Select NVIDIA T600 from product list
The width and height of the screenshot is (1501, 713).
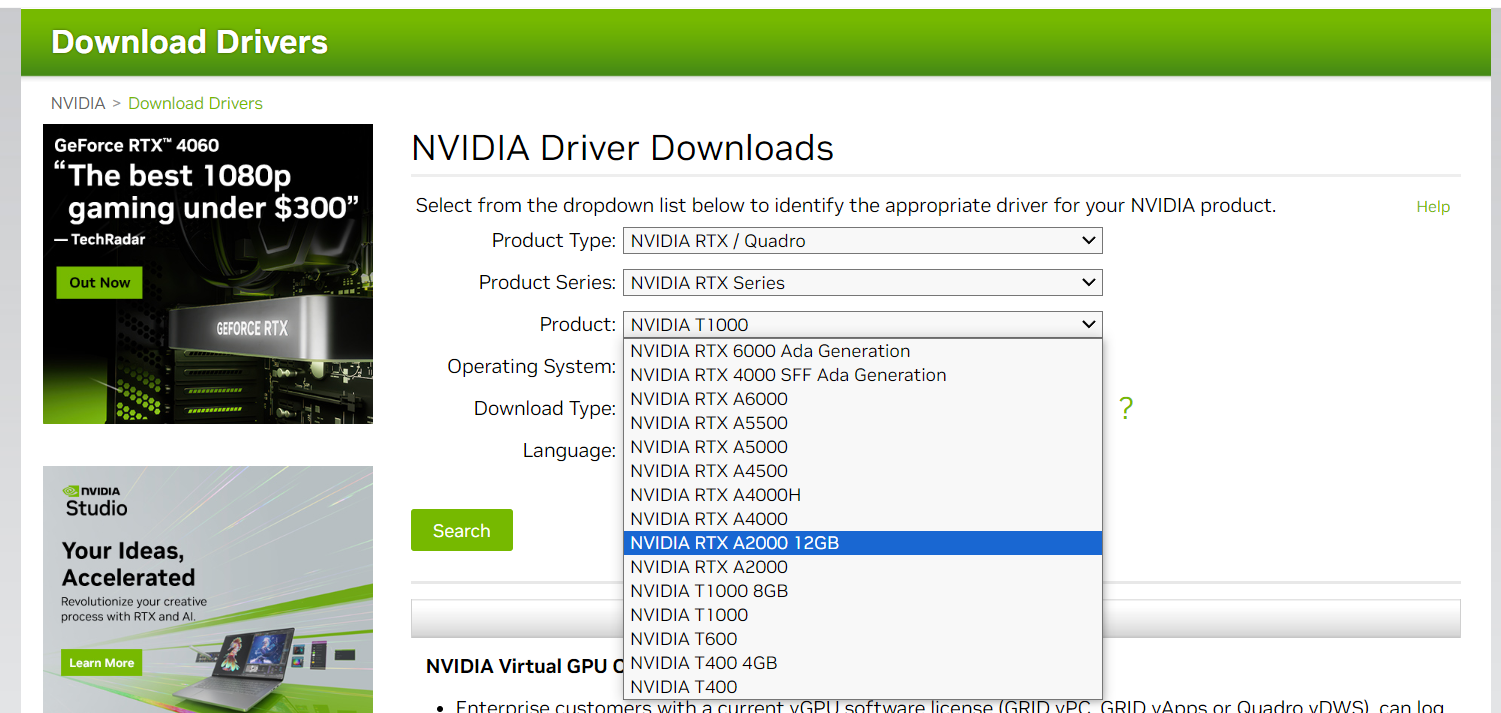(684, 639)
